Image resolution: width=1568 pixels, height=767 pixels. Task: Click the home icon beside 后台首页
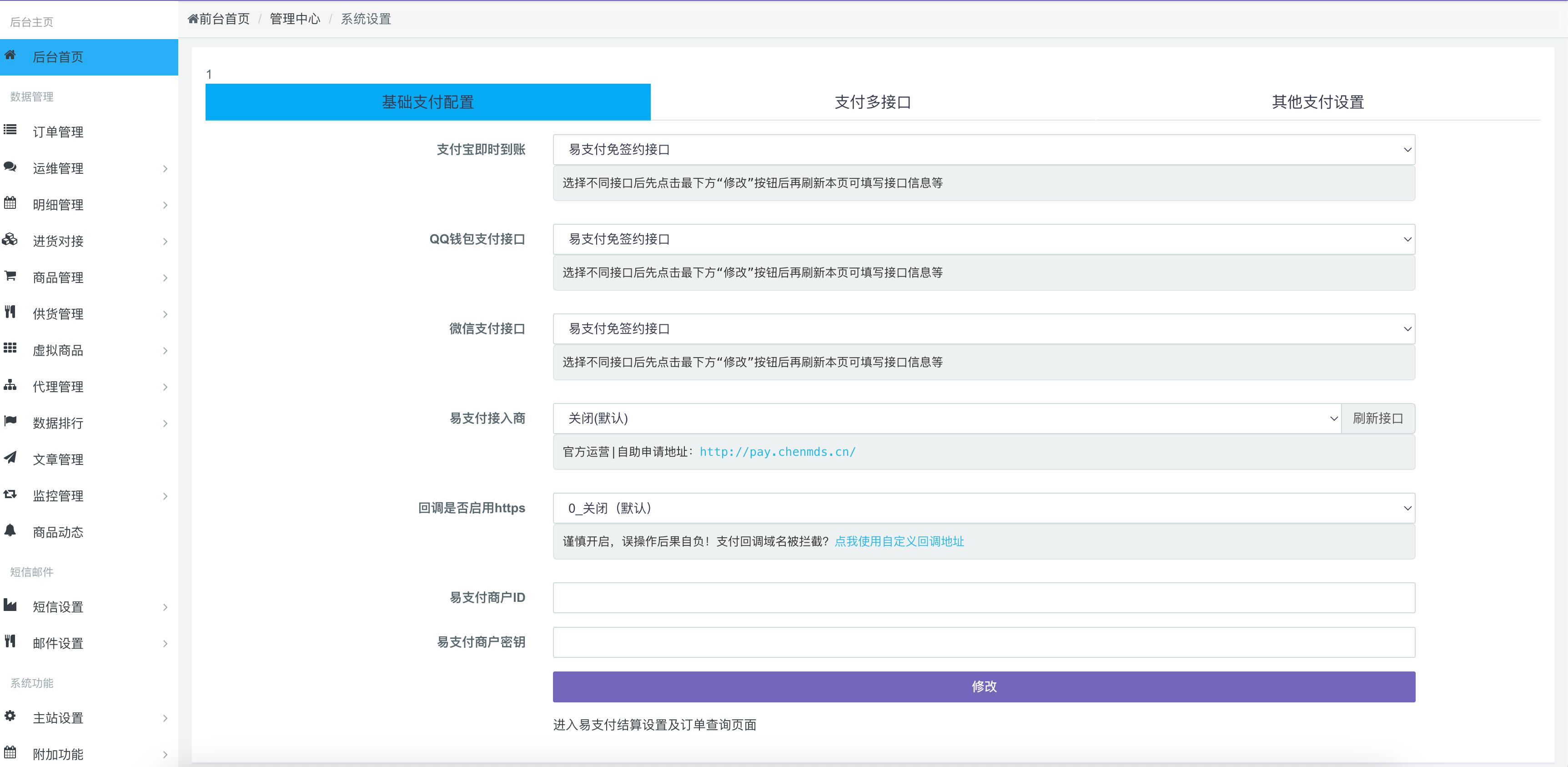coord(10,56)
